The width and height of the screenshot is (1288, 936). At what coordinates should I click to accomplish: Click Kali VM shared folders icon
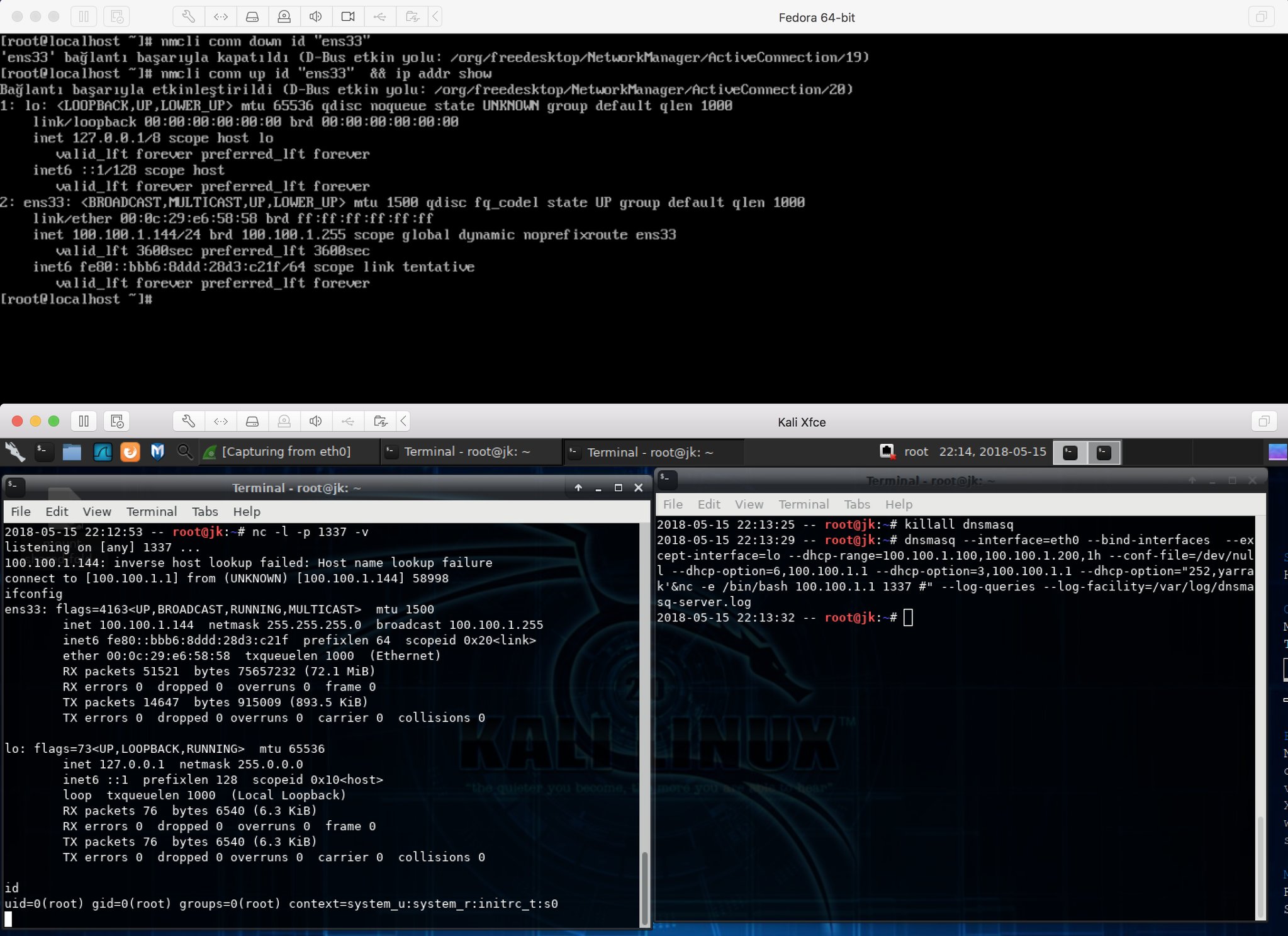tap(380, 421)
